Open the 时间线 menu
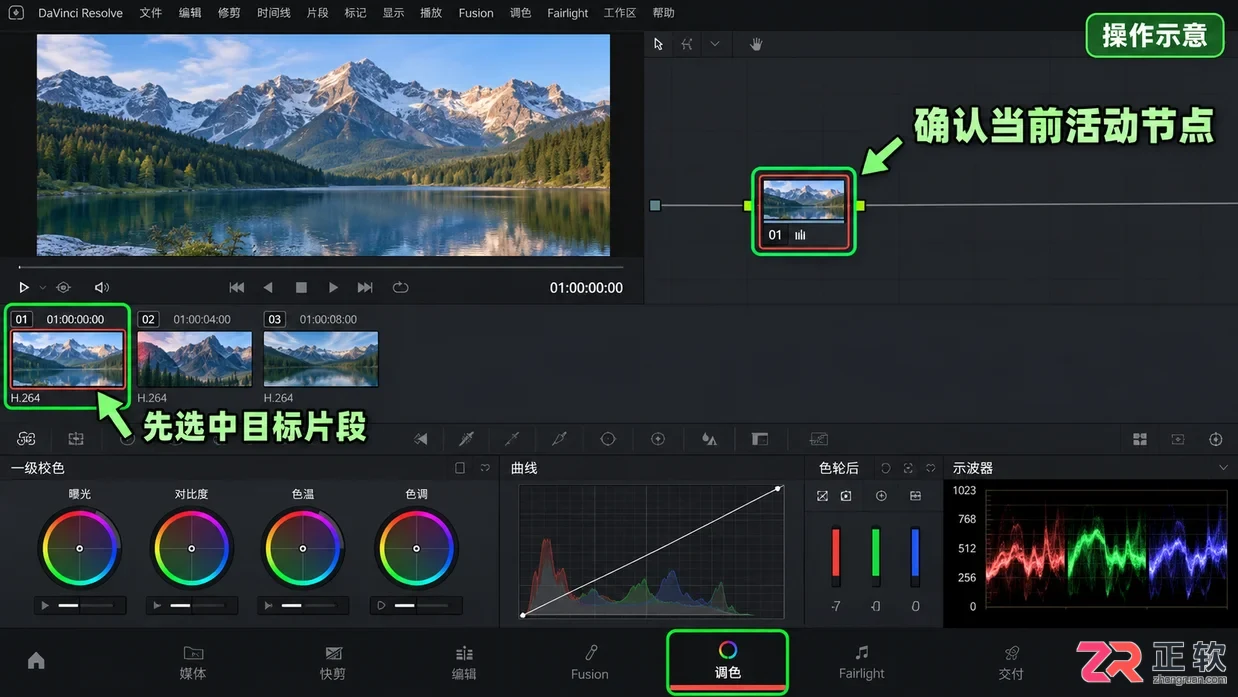The width and height of the screenshot is (1238, 697). click(274, 13)
